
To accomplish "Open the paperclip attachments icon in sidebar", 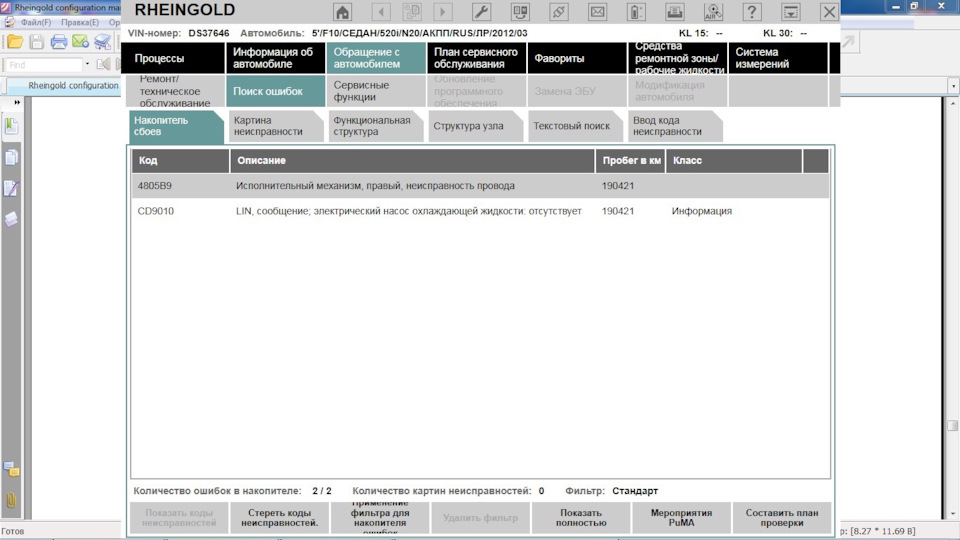I will (11, 500).
